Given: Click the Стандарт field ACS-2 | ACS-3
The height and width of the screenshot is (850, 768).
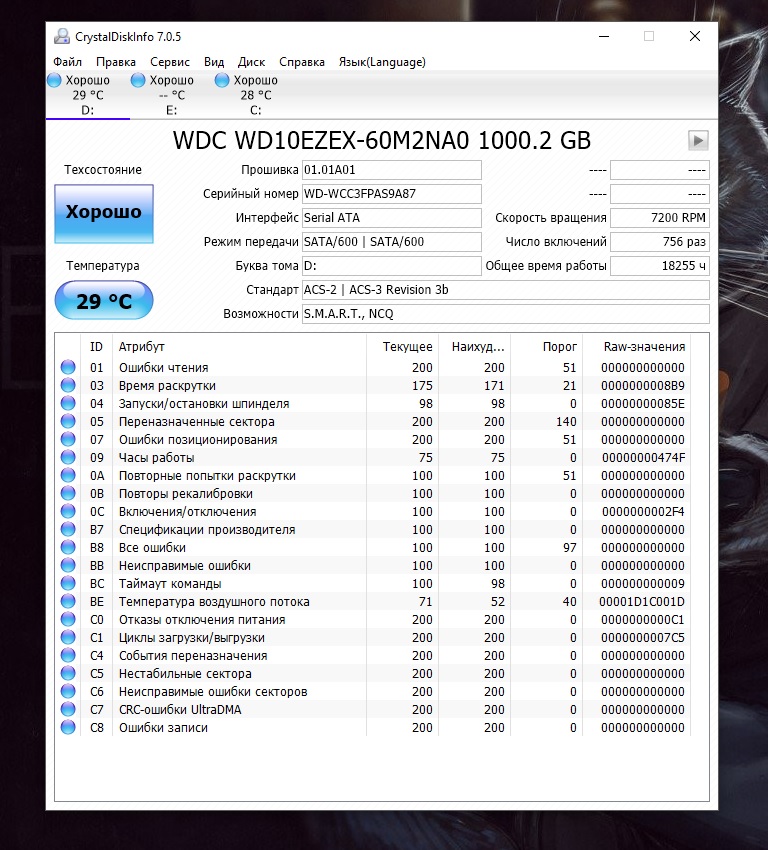Looking at the screenshot, I should [505, 289].
